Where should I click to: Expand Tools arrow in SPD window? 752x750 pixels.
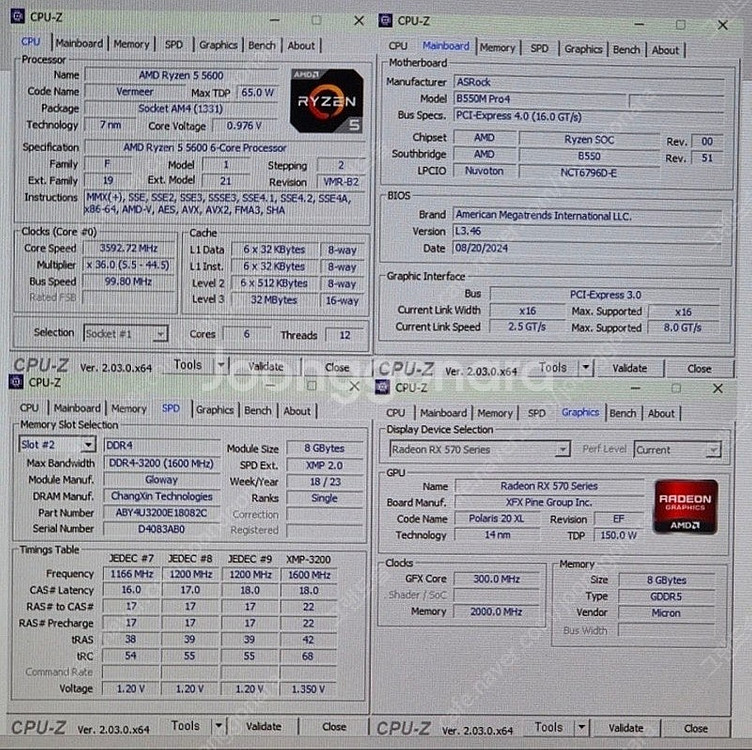(218, 726)
